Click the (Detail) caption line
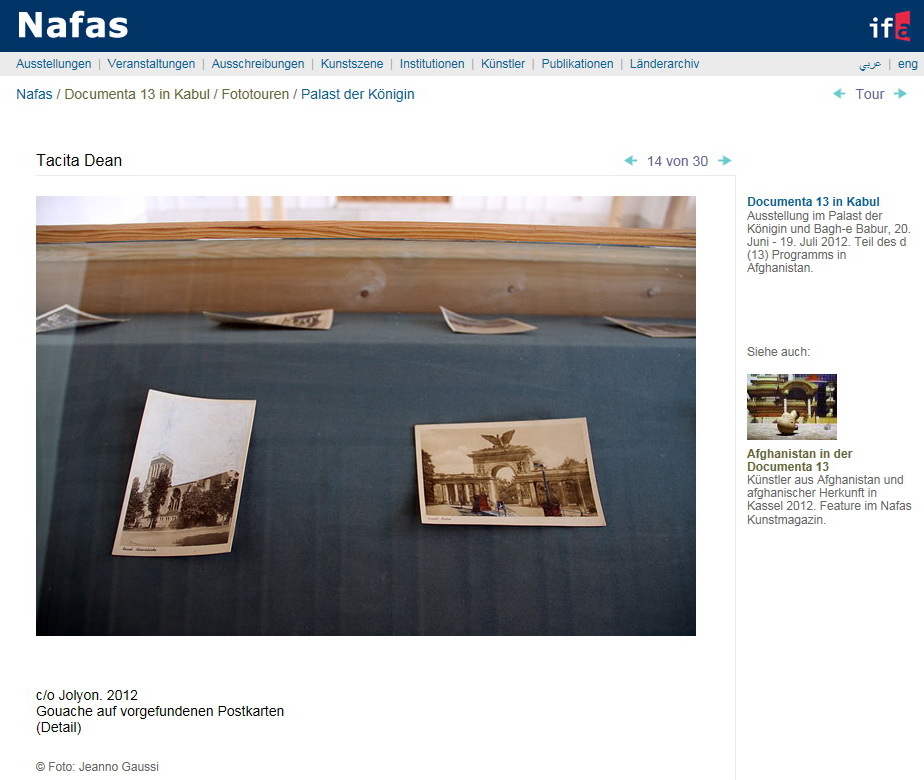 coord(58,727)
